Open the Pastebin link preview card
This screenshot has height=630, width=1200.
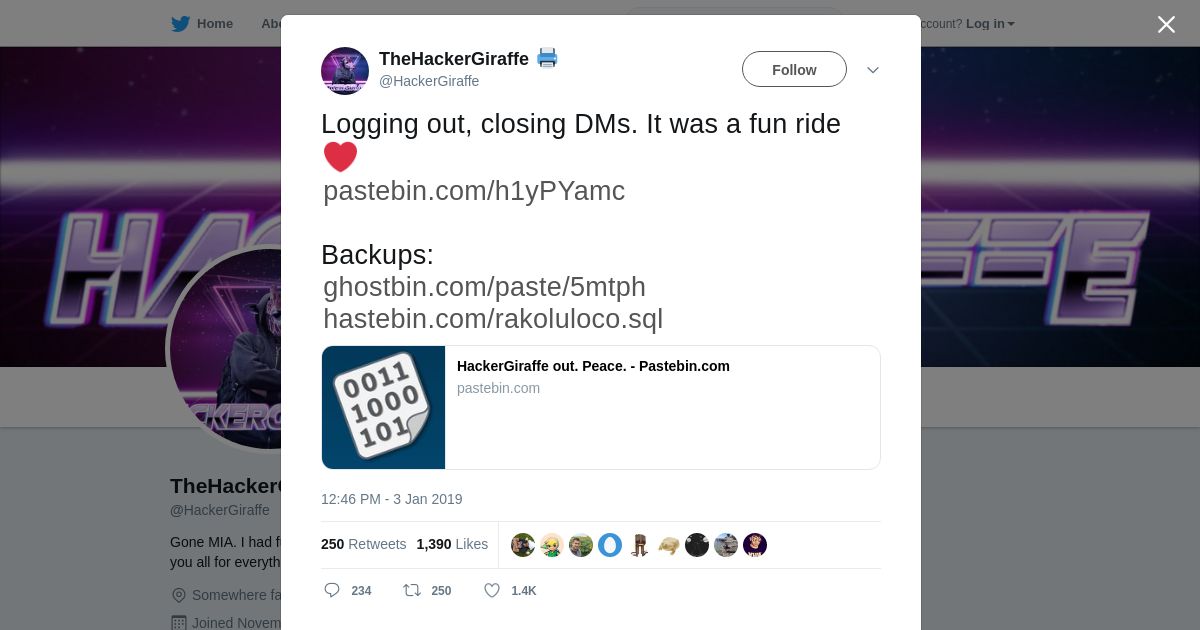click(601, 407)
